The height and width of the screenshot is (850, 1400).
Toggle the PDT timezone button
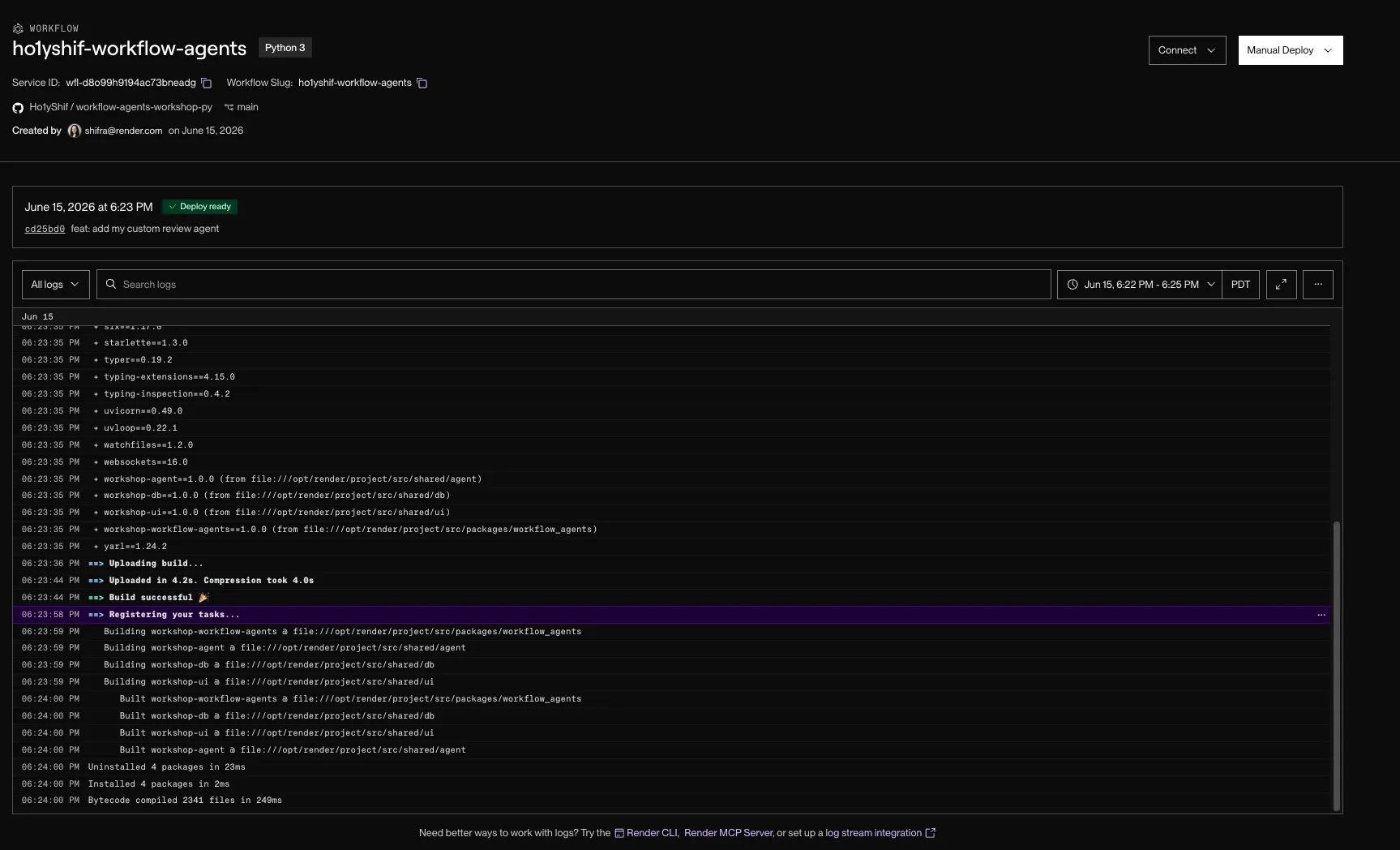pyautogui.click(x=1240, y=285)
